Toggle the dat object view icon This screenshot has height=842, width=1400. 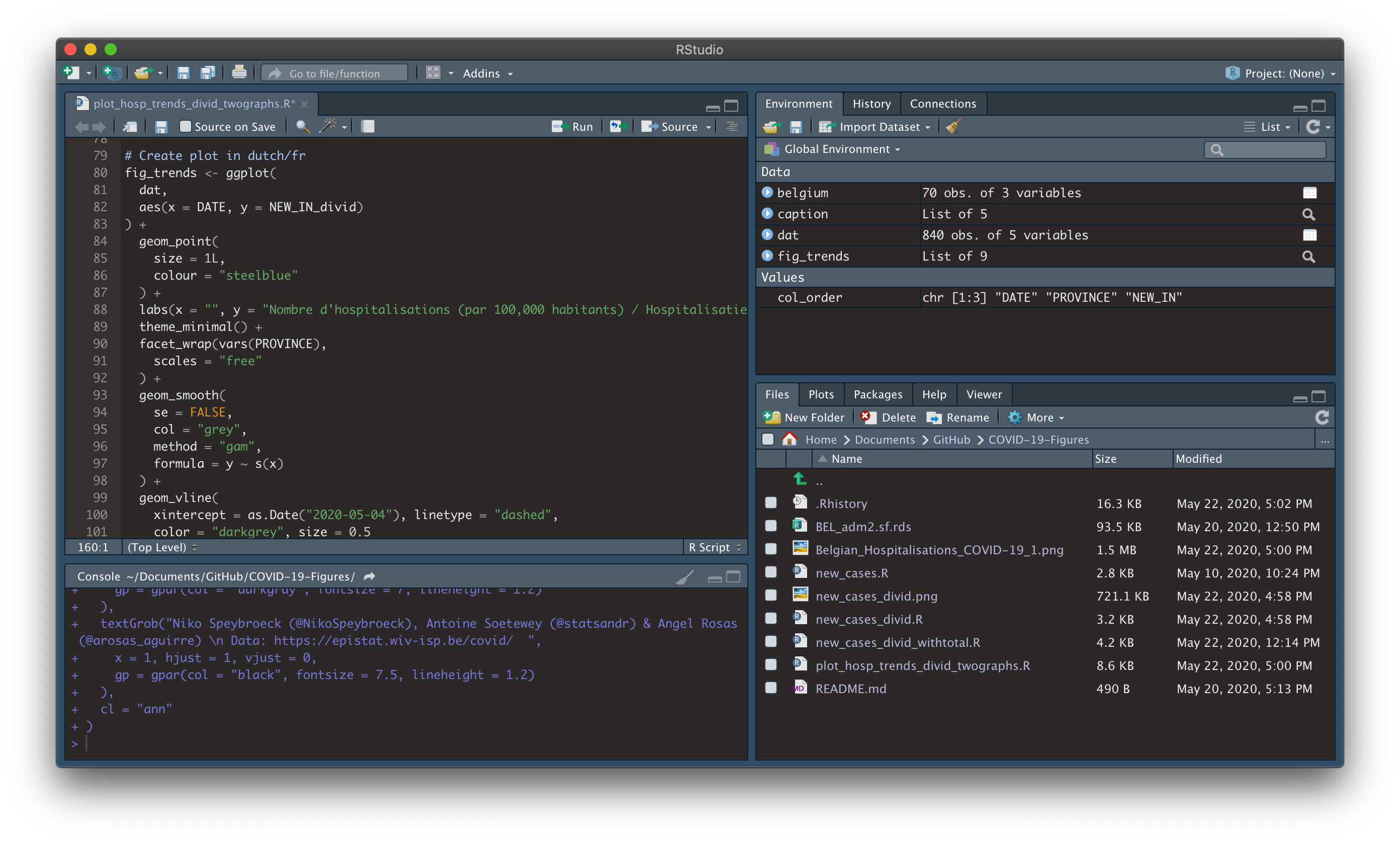[x=1309, y=234]
